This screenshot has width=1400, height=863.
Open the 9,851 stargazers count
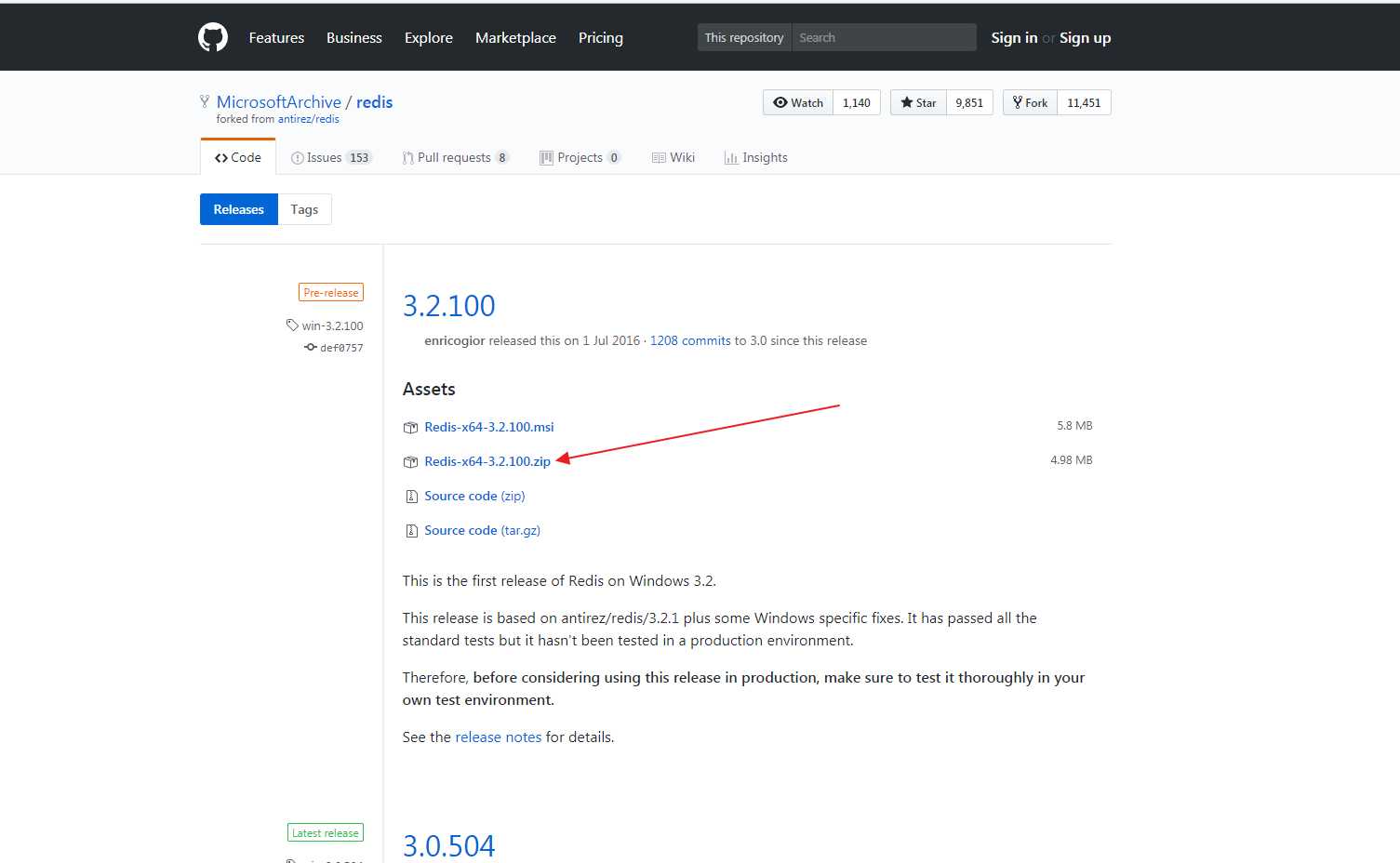969,102
